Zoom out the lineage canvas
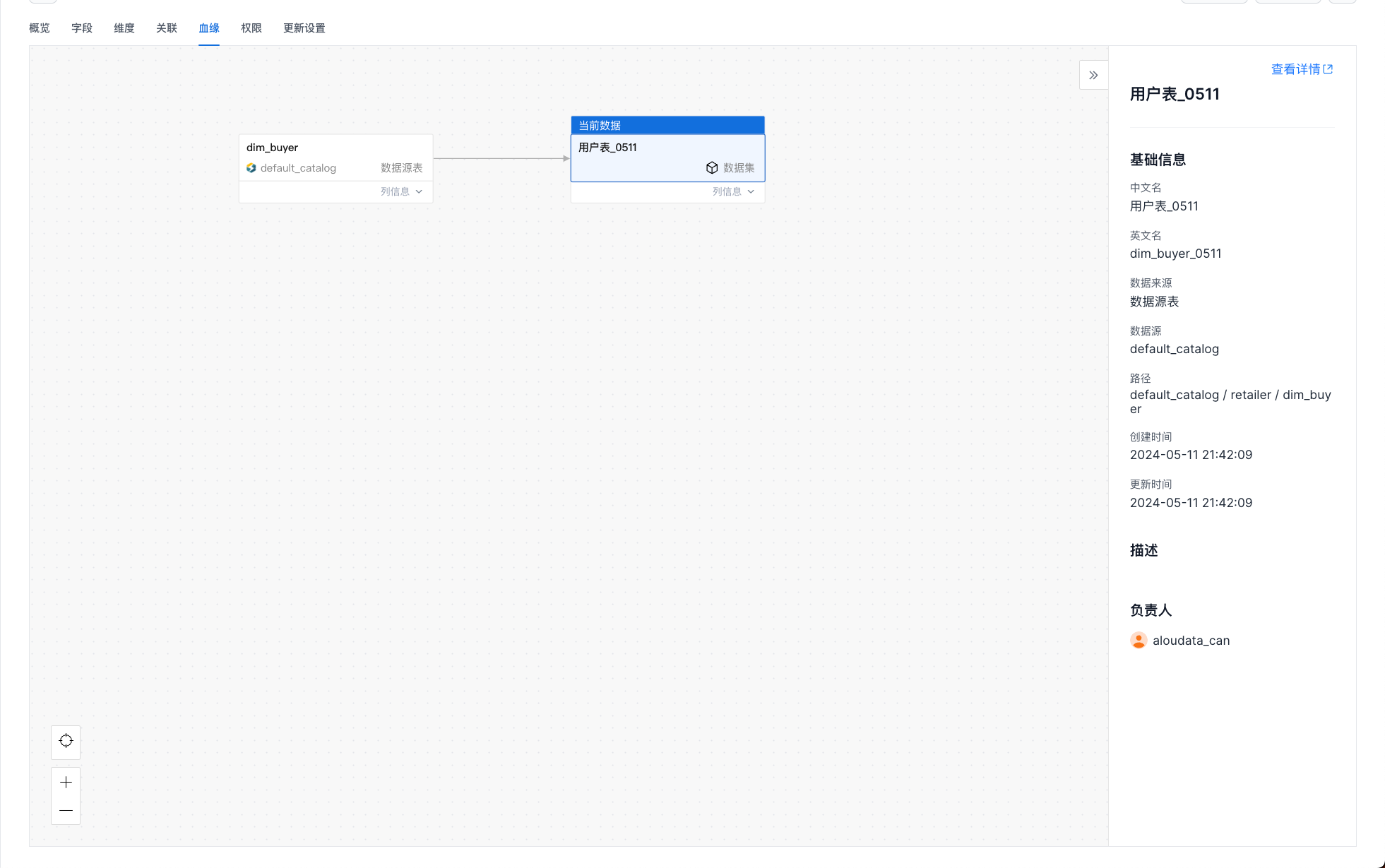Viewport: 1385px width, 868px height. (x=66, y=810)
